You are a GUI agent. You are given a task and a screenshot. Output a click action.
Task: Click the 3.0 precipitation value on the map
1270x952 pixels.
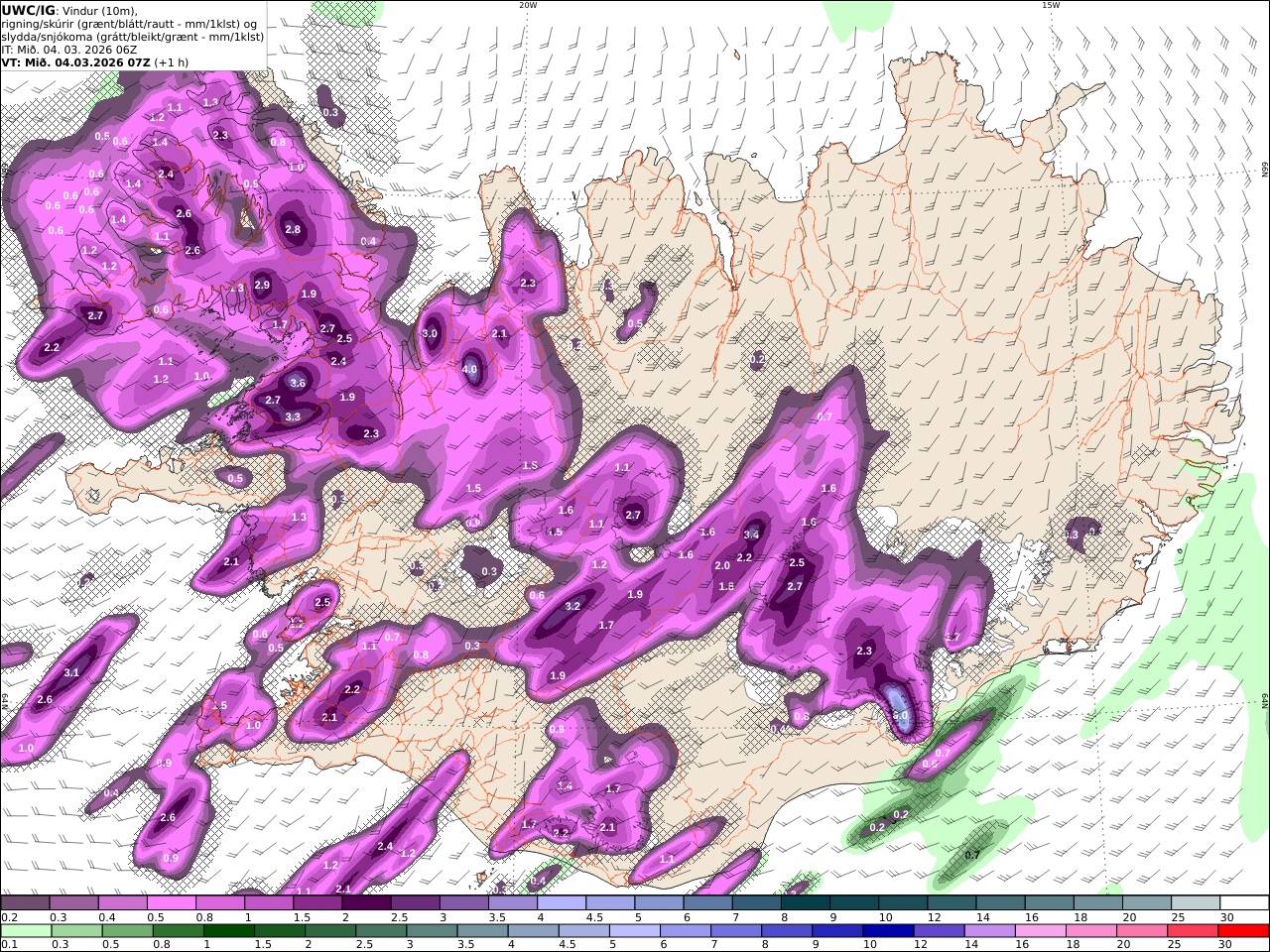point(430,334)
